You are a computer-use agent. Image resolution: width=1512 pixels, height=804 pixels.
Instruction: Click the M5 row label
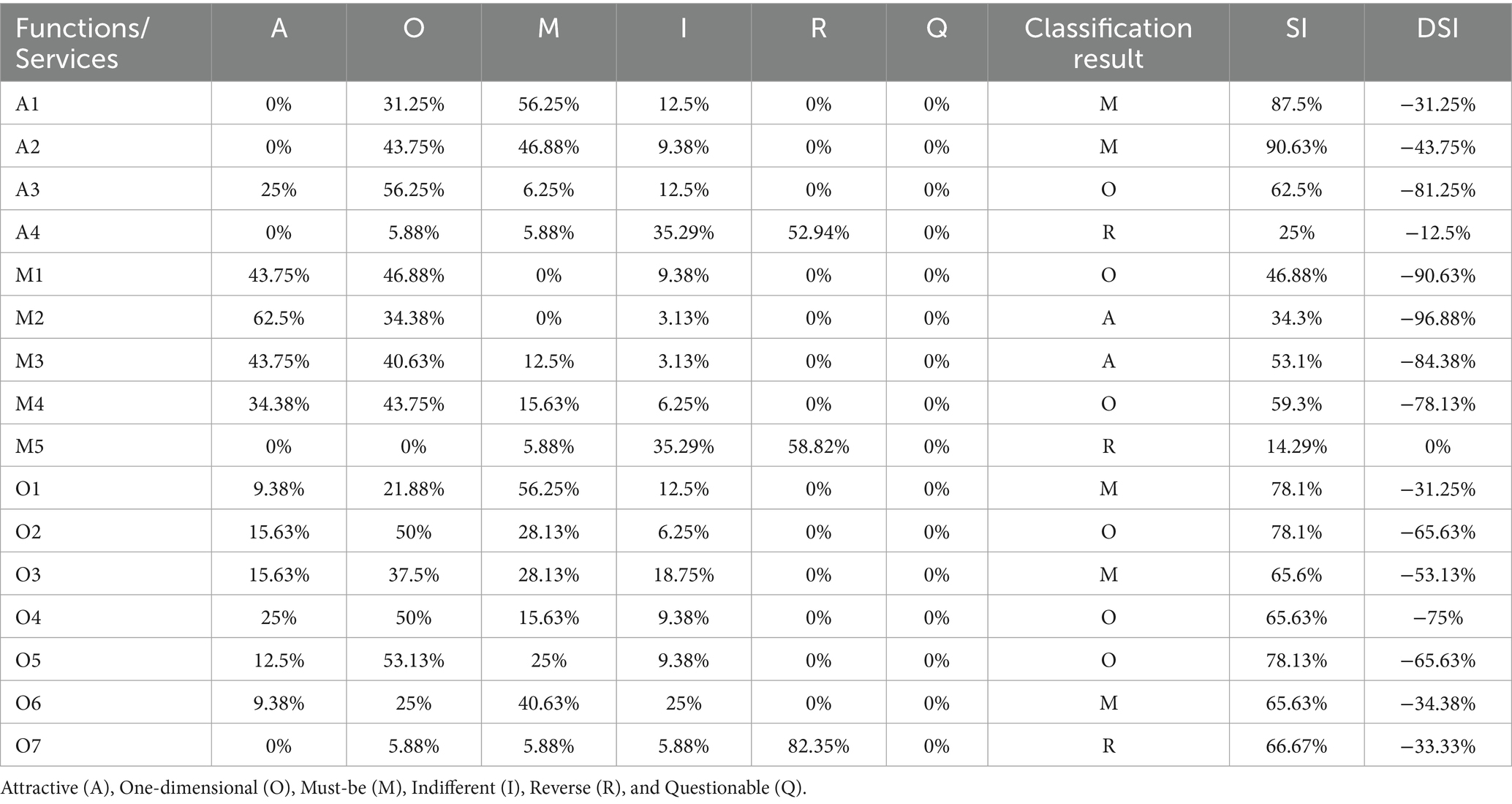click(x=29, y=446)
